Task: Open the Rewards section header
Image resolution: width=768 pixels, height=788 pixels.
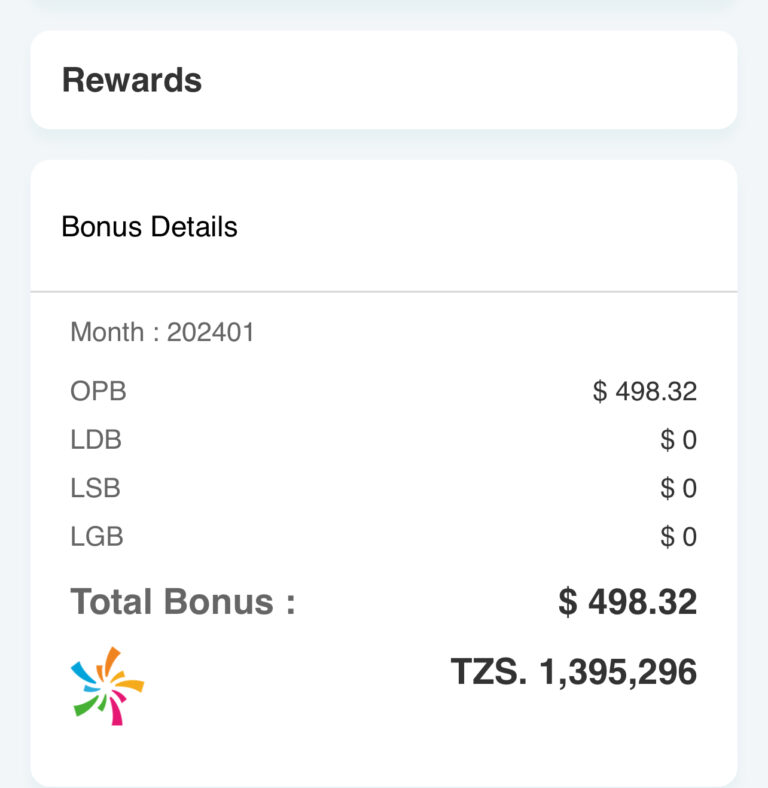Action: click(132, 80)
